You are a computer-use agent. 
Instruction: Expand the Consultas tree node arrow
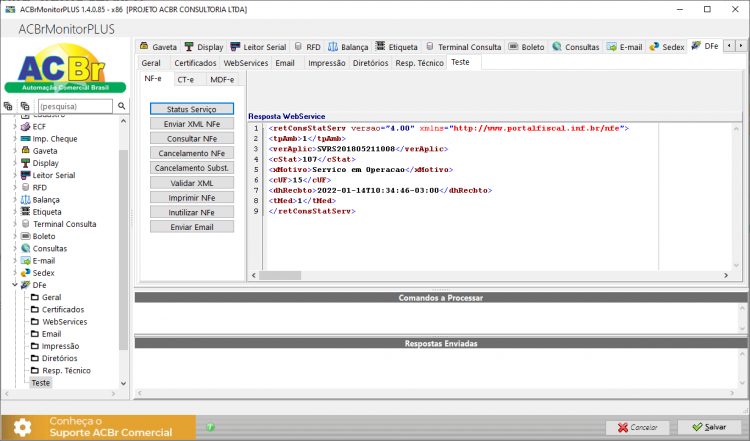point(15,248)
